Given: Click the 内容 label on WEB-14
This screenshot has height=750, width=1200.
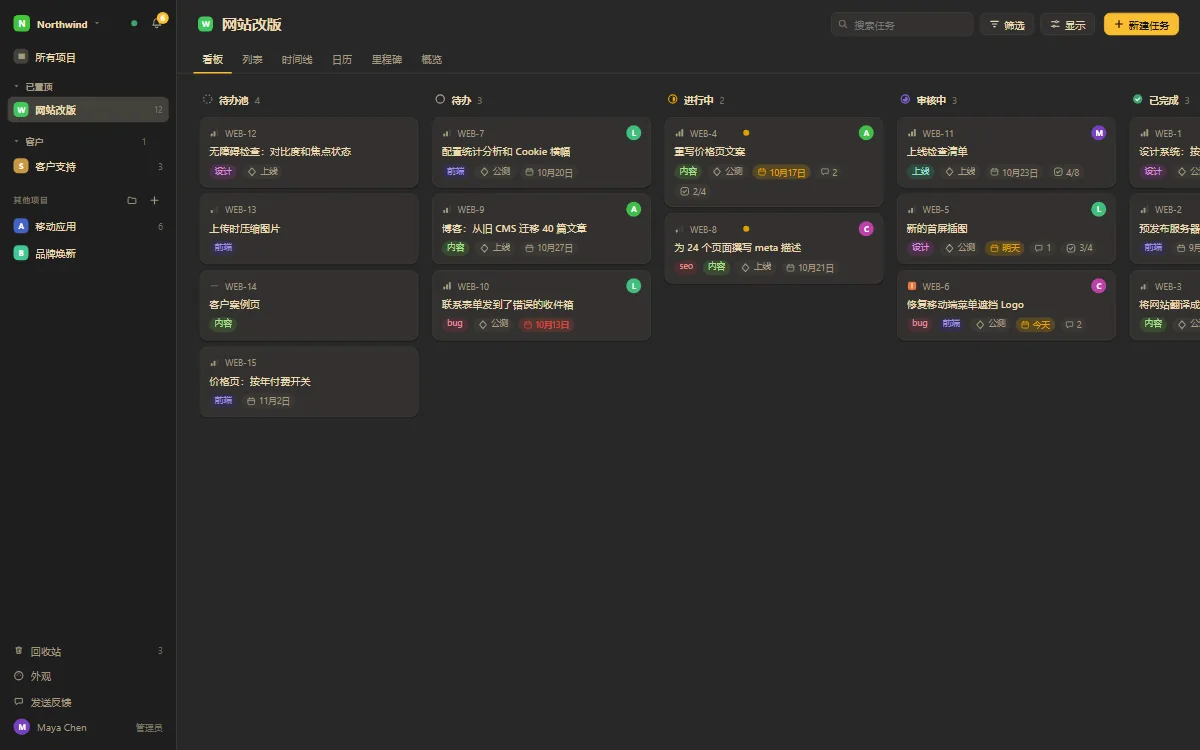Looking at the screenshot, I should 223,324.
